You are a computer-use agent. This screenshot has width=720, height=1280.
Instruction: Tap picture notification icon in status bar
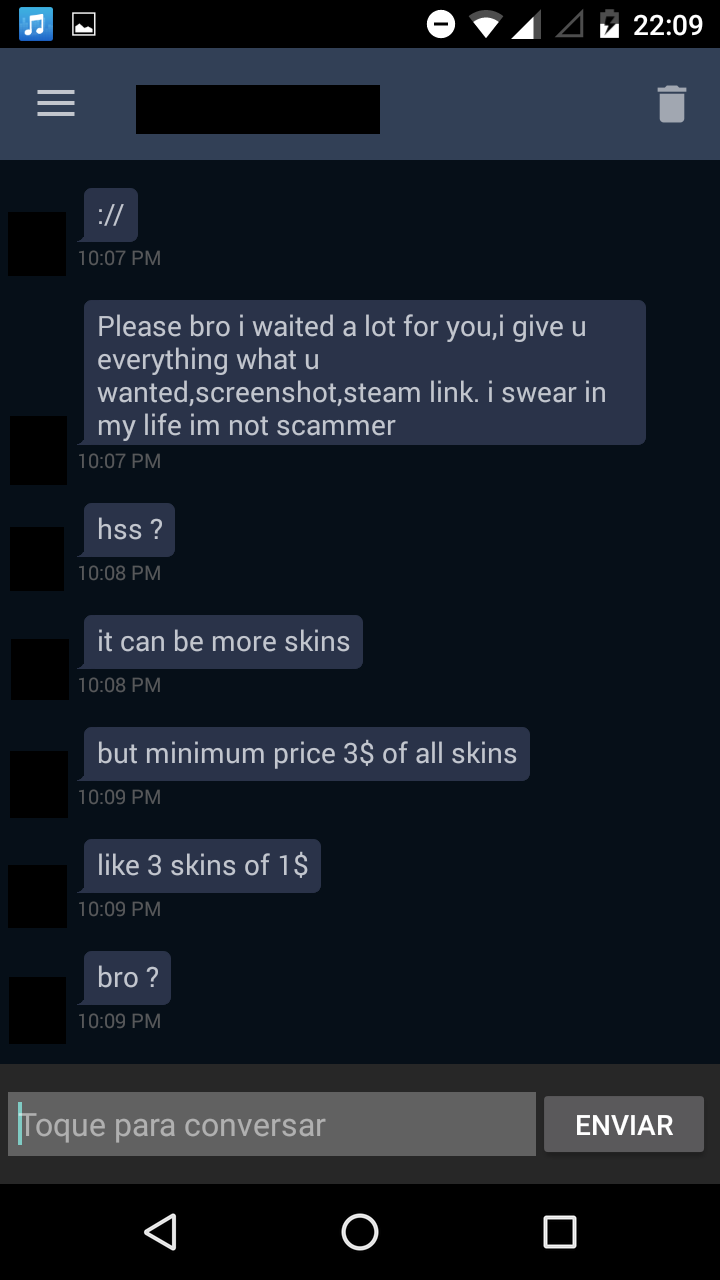click(x=84, y=24)
